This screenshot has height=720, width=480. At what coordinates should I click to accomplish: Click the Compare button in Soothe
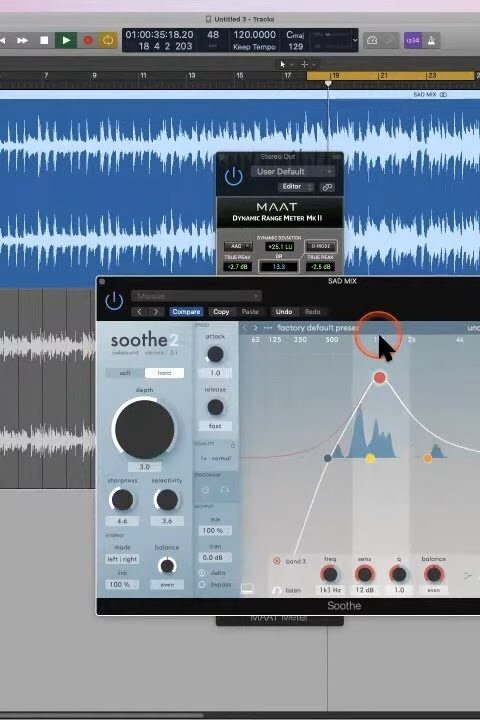coord(186,312)
